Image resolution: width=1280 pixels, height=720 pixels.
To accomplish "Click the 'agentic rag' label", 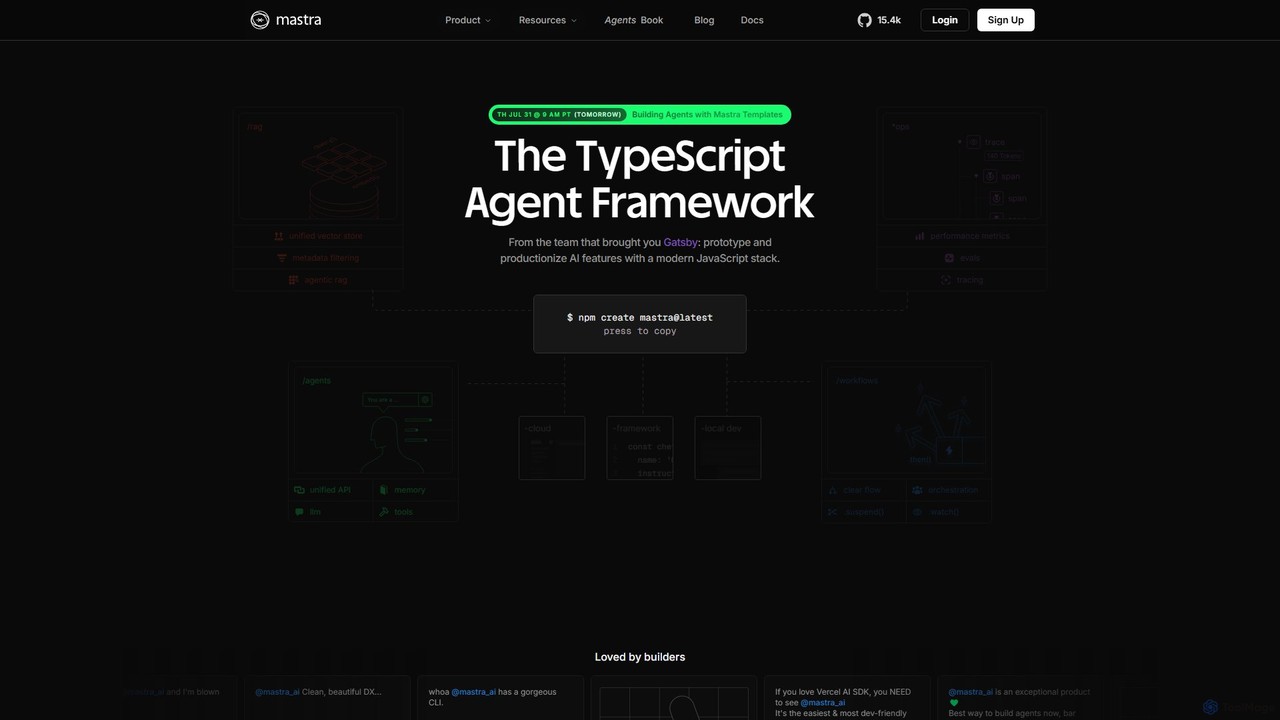I will 326,280.
